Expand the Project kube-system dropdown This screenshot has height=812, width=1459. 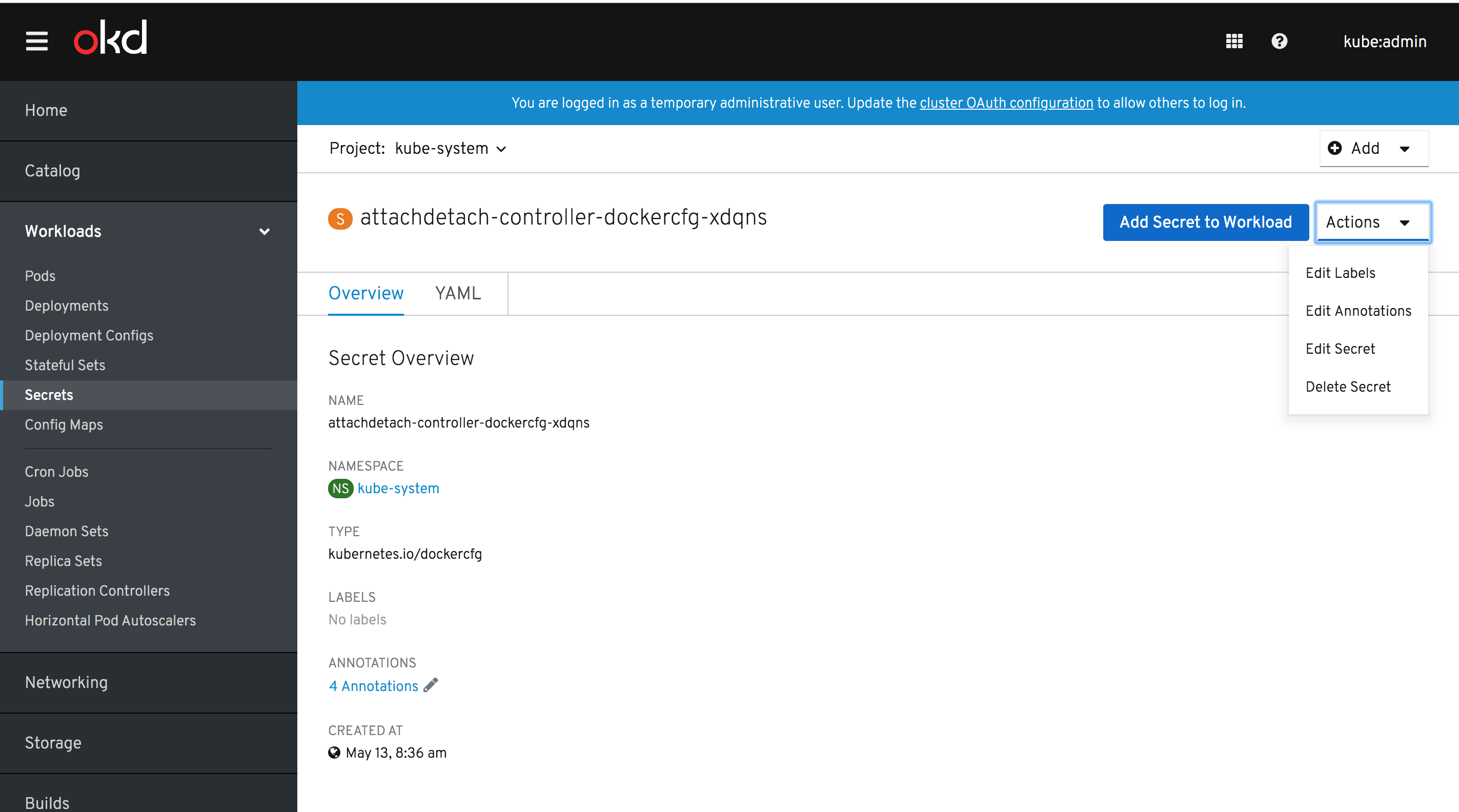click(x=450, y=148)
